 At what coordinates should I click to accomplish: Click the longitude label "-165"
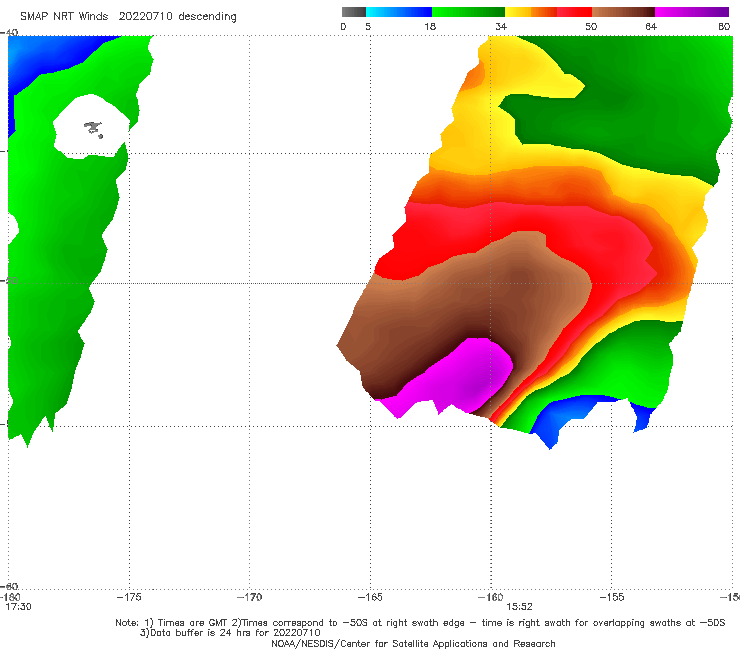tap(370, 597)
